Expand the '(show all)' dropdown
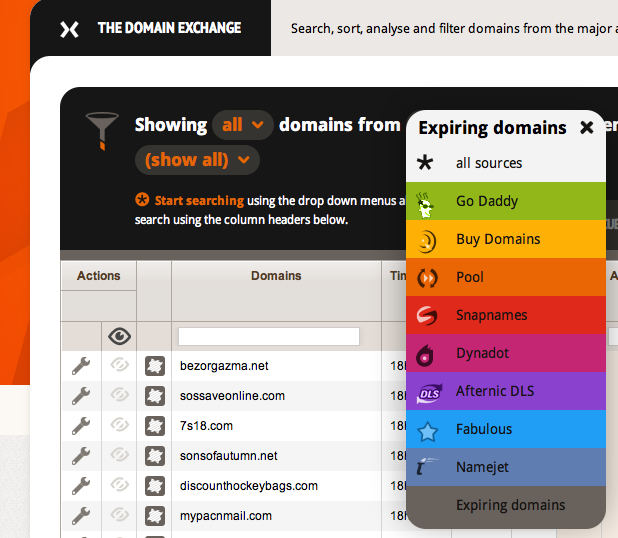Image resolution: width=618 pixels, height=538 pixels. 197,160
